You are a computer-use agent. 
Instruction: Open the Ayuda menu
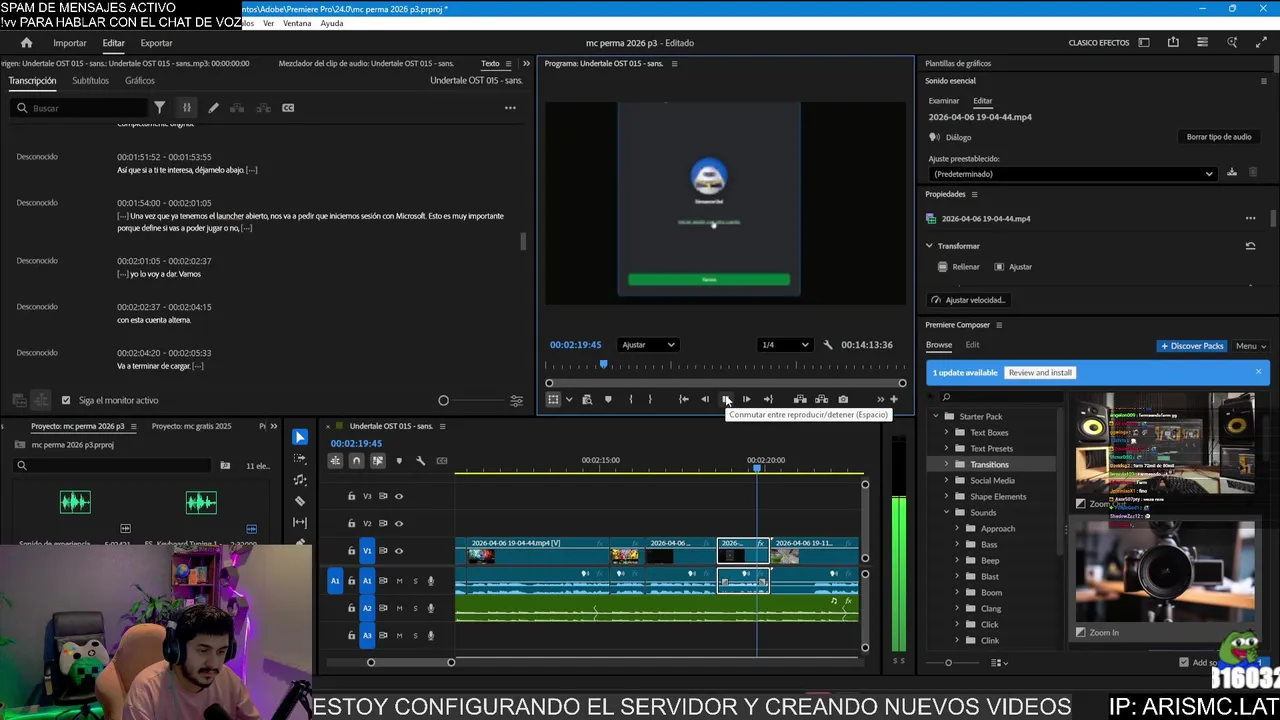pos(332,23)
